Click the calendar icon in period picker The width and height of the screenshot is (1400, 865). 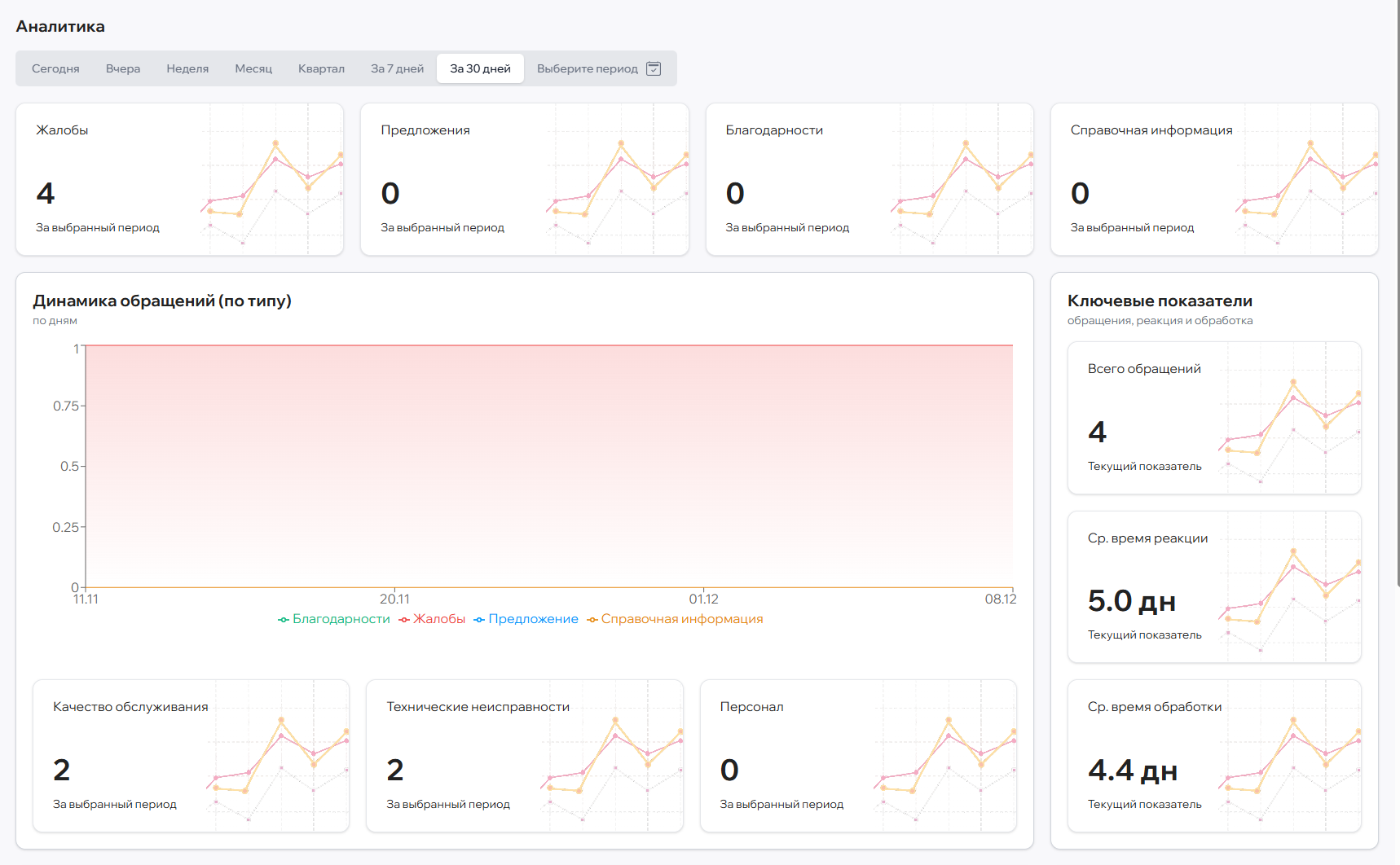[654, 68]
